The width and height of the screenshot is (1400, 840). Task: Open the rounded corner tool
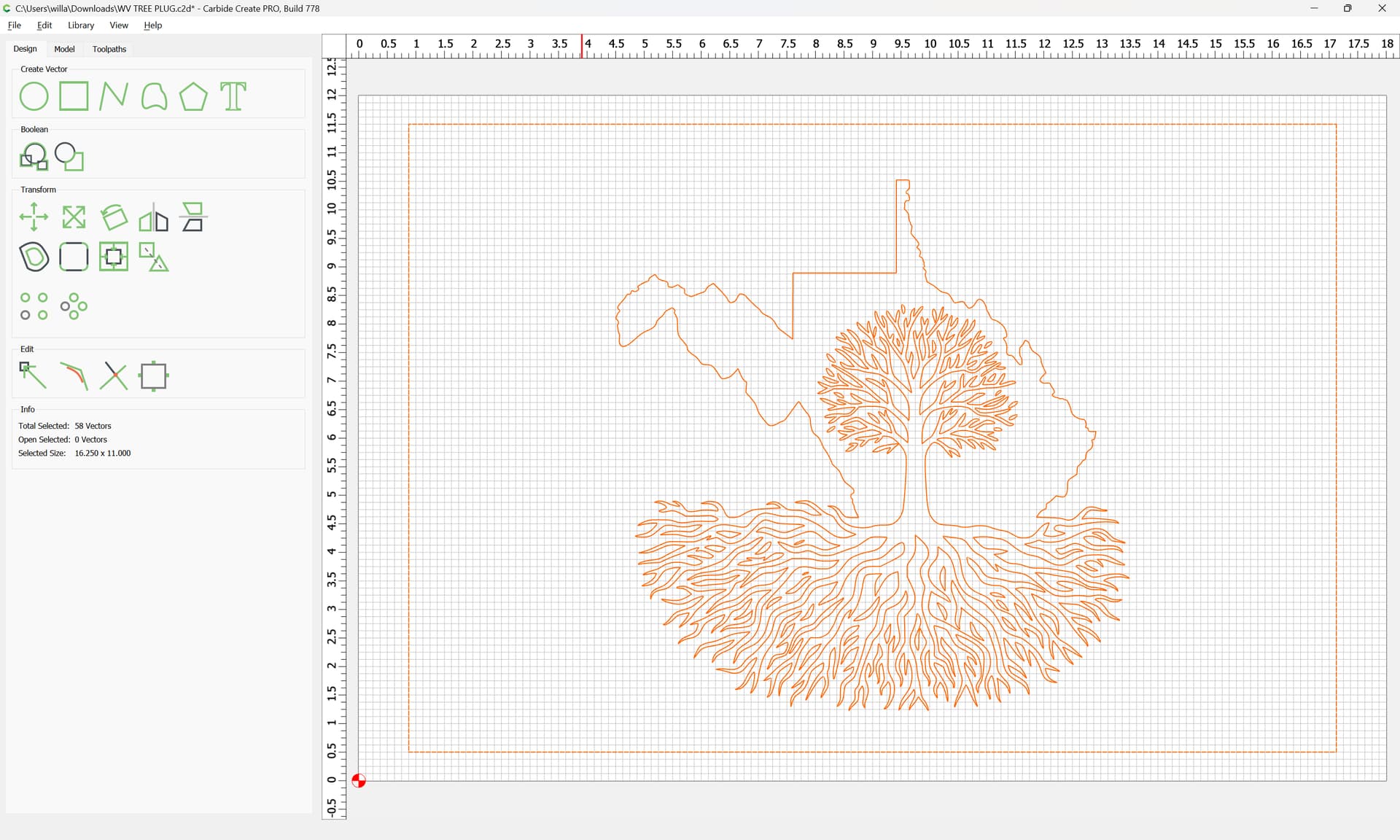coord(74,257)
